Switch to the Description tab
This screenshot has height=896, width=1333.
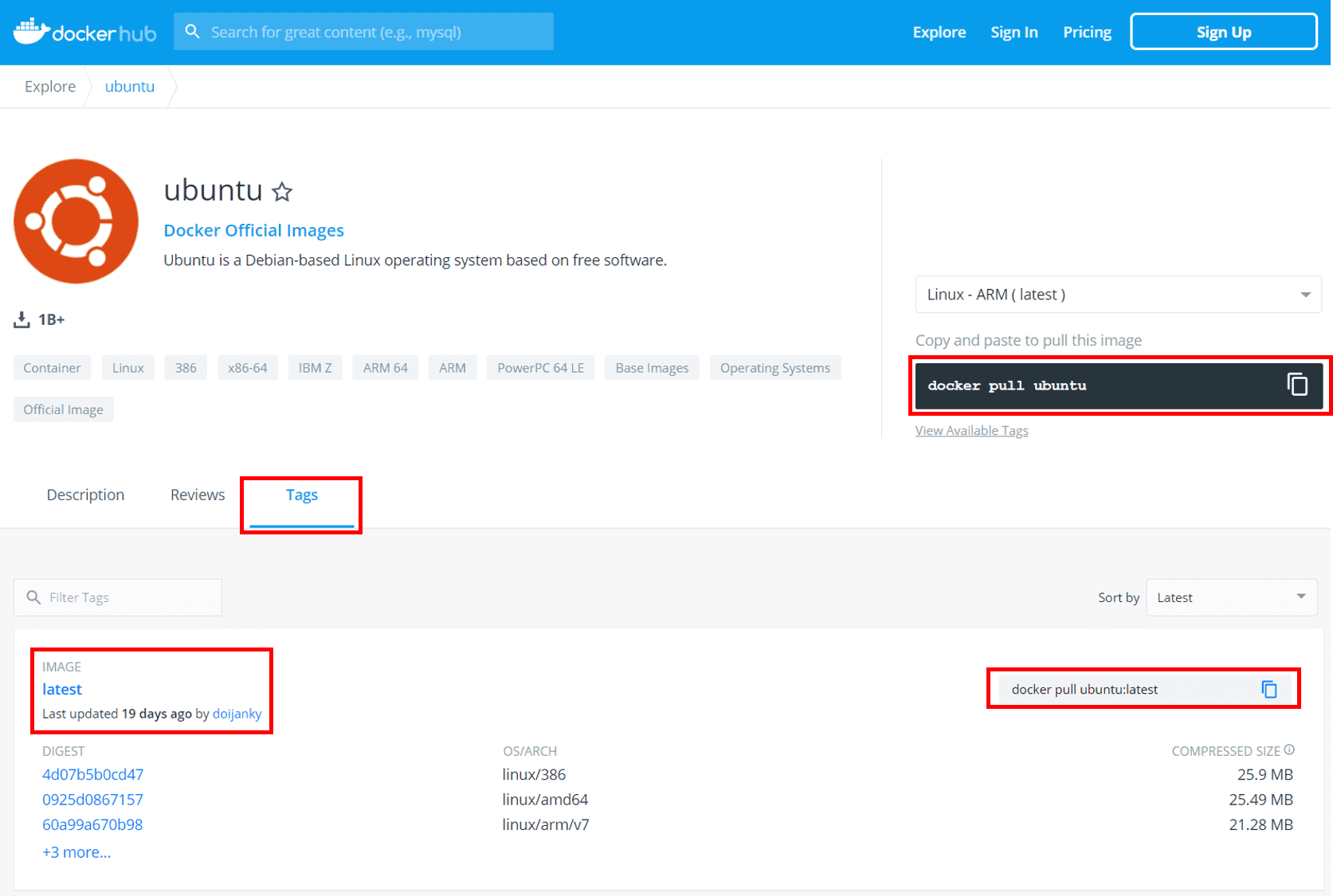click(x=85, y=495)
